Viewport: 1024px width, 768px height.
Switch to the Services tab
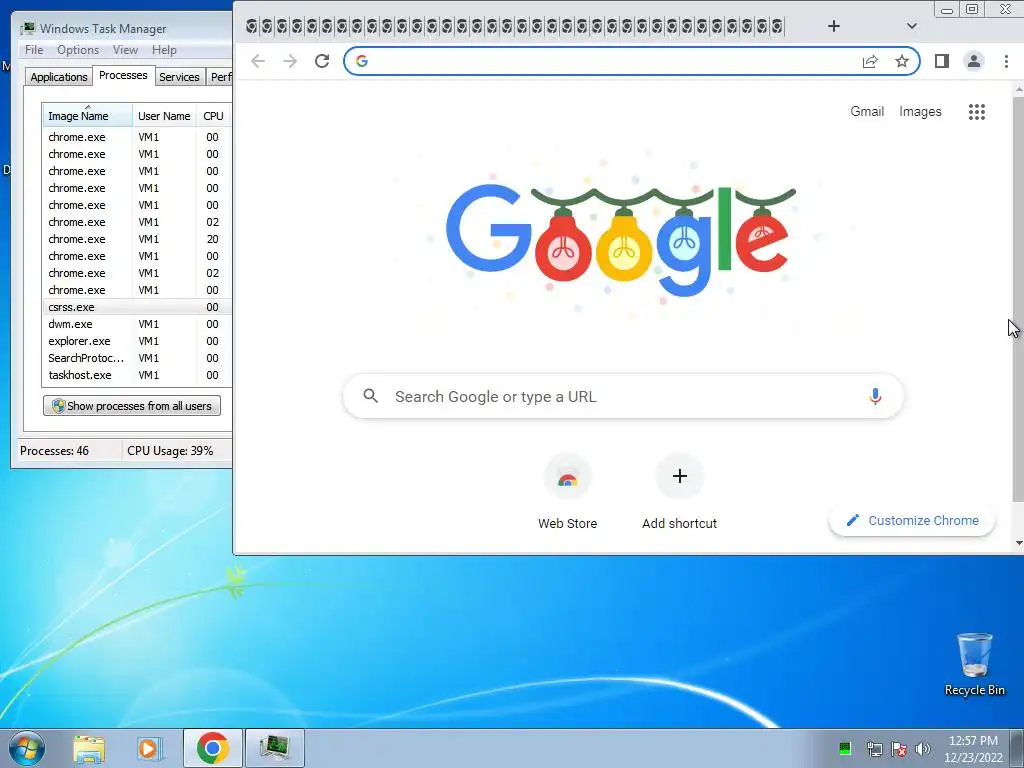point(180,77)
